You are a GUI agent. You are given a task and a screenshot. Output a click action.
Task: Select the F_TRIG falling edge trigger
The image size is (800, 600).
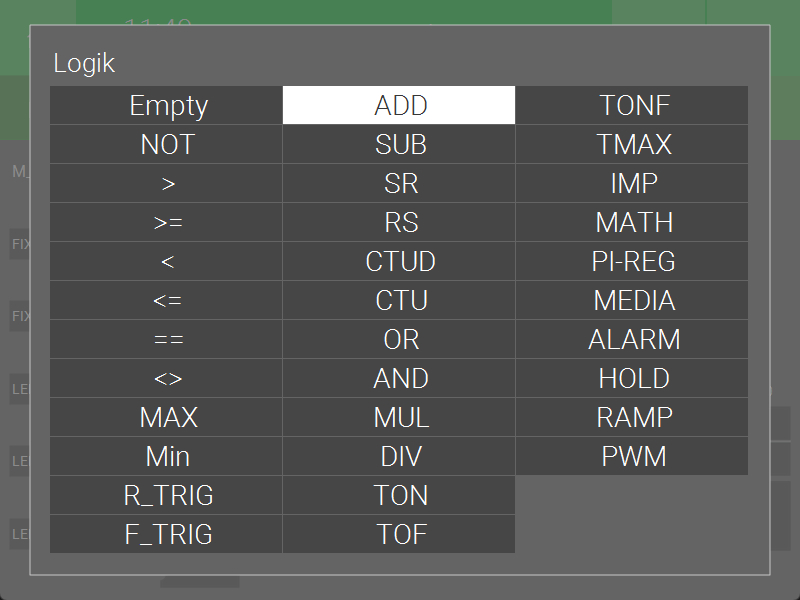coord(167,534)
